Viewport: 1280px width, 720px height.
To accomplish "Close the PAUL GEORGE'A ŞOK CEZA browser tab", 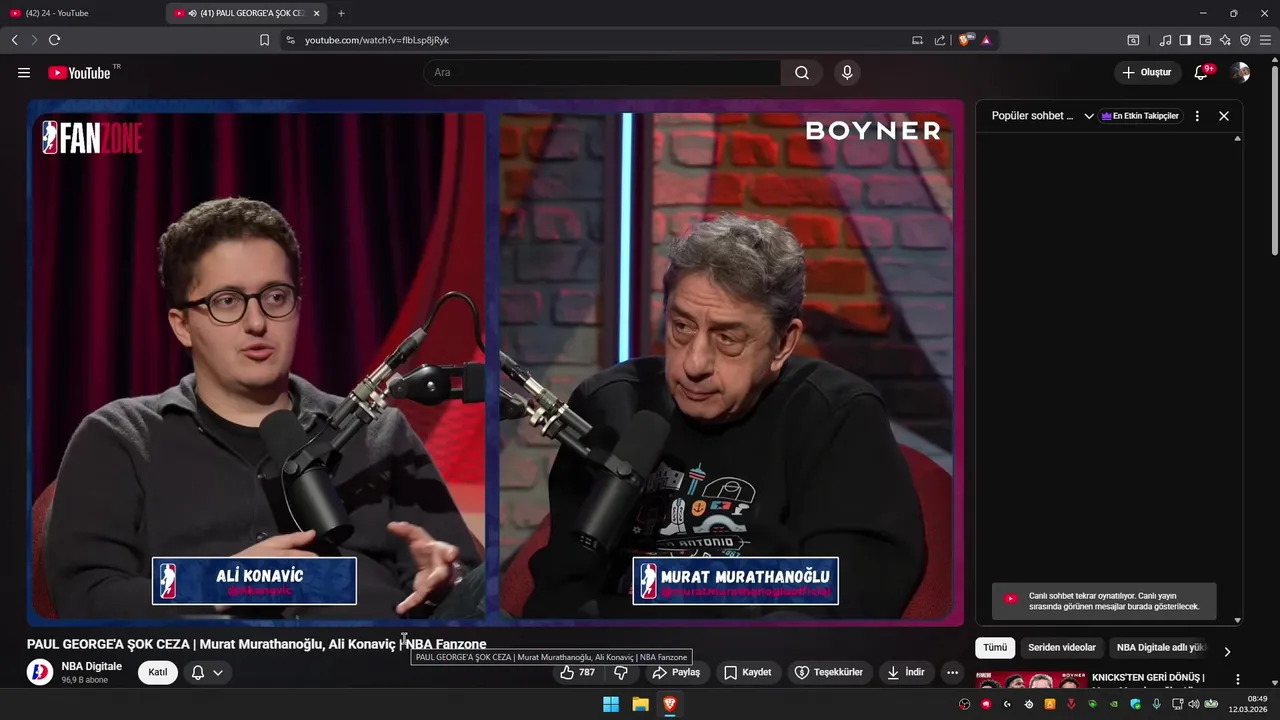I will coord(316,13).
